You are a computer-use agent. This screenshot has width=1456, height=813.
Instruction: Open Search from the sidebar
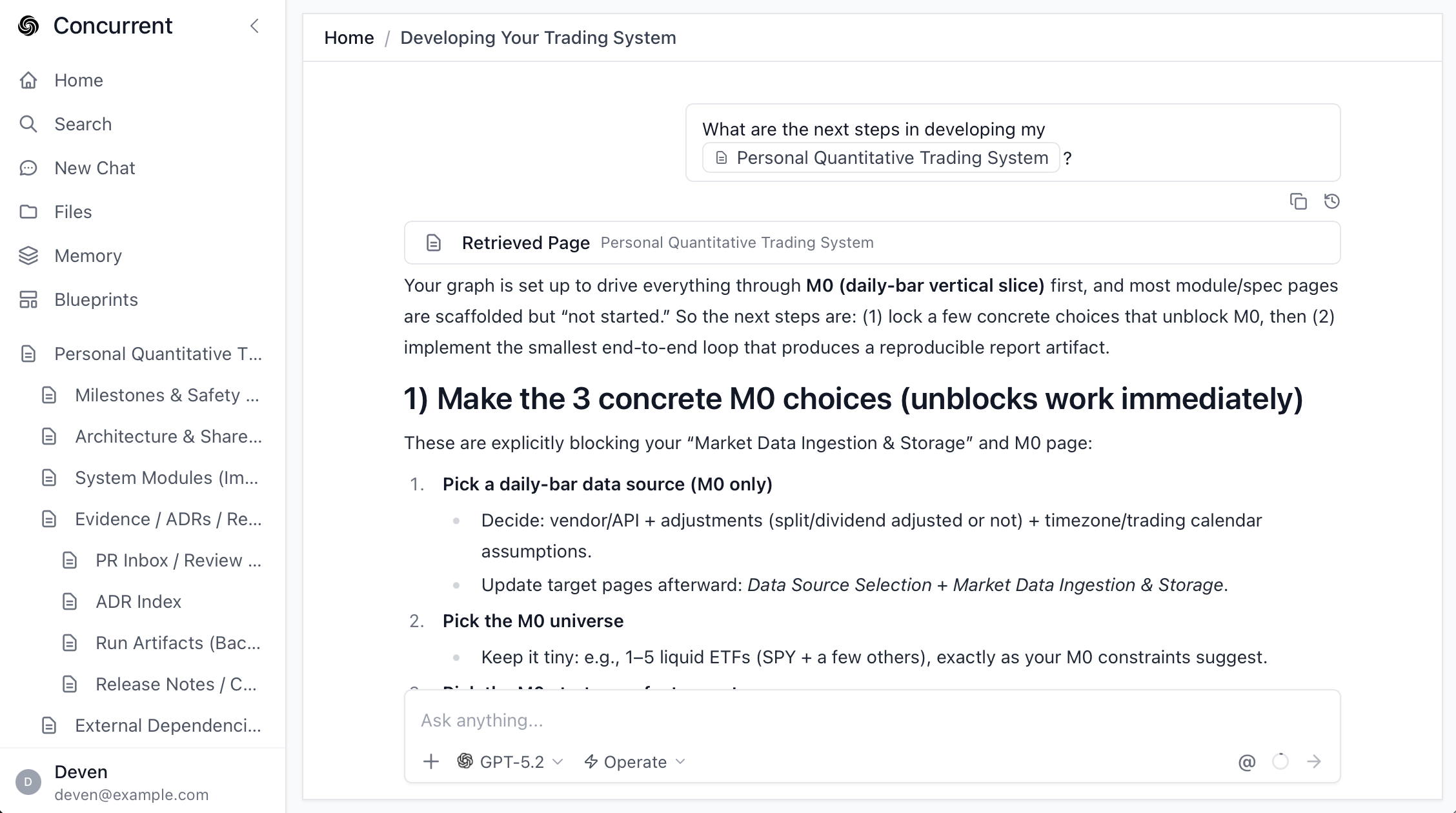83,124
